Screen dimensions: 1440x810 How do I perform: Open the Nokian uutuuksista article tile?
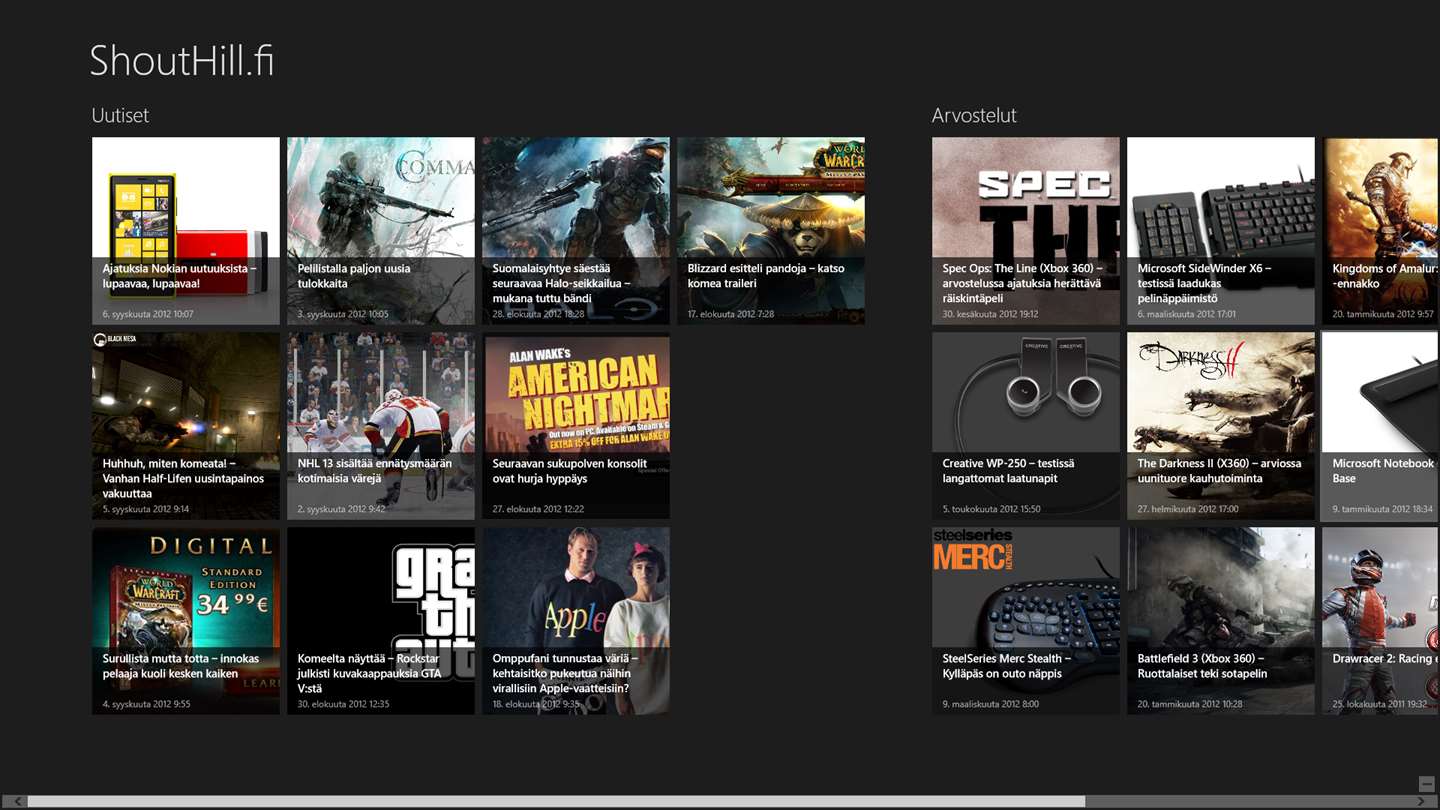186,231
